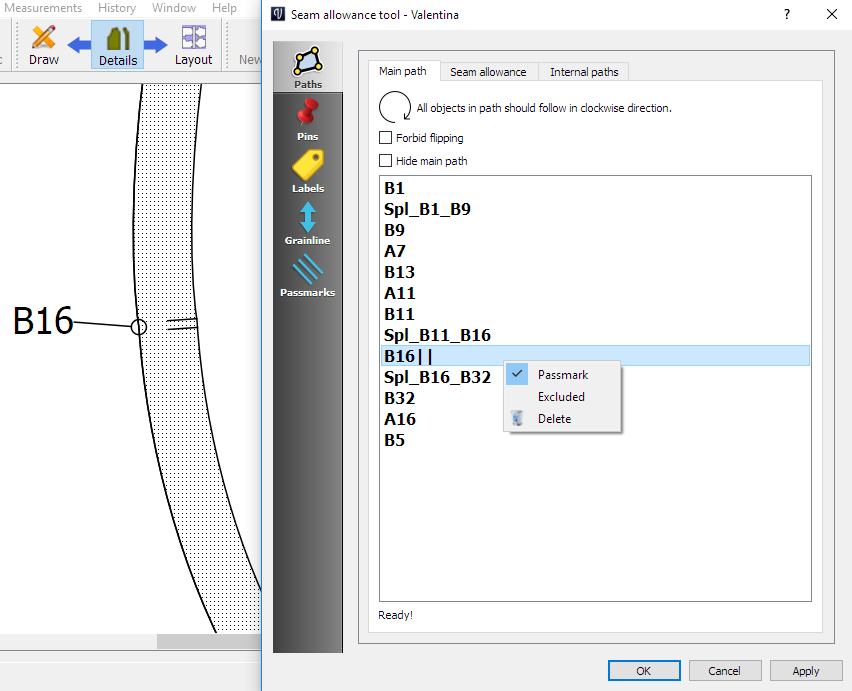
Task: Select B5 in path list
Action: (x=595, y=440)
